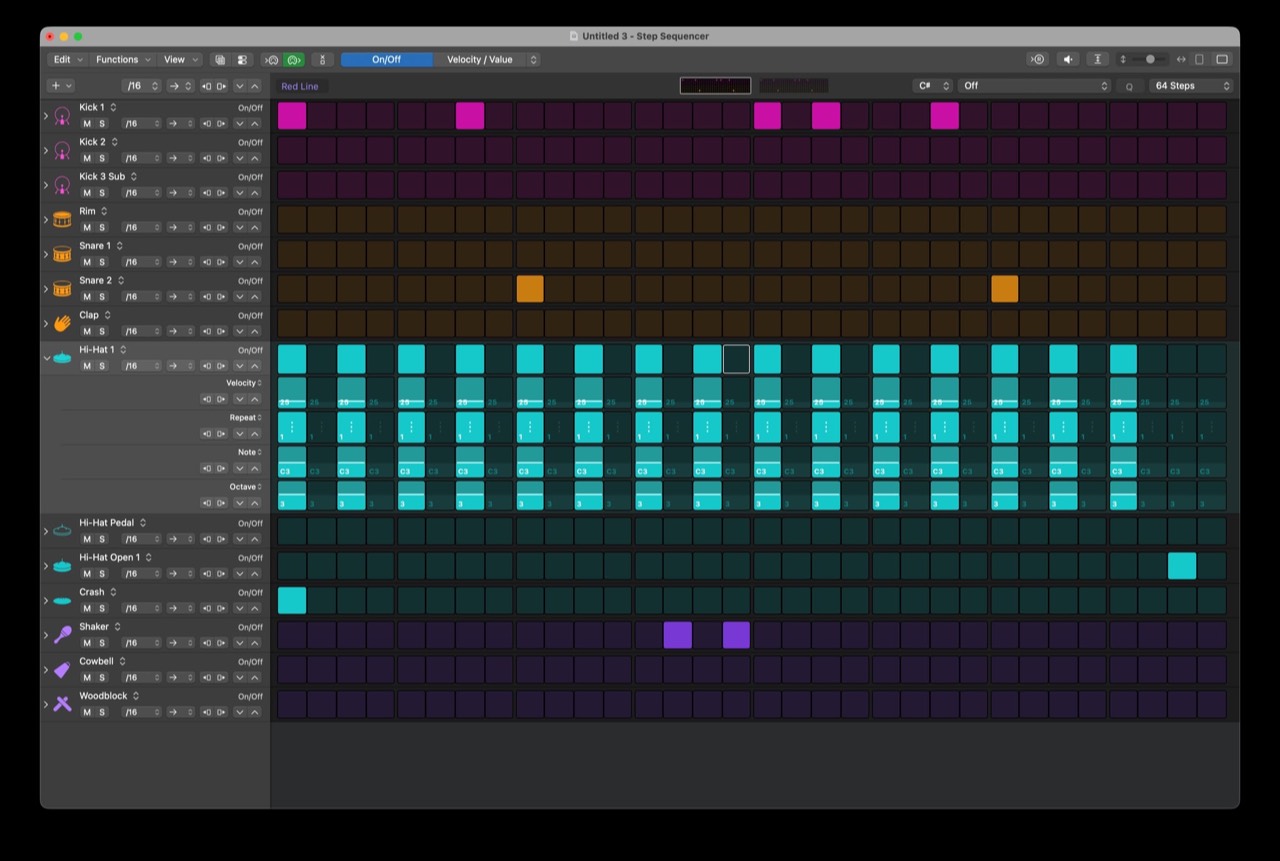Click the pattern preview play icon
This screenshot has height=861, width=1280.
point(1038,59)
